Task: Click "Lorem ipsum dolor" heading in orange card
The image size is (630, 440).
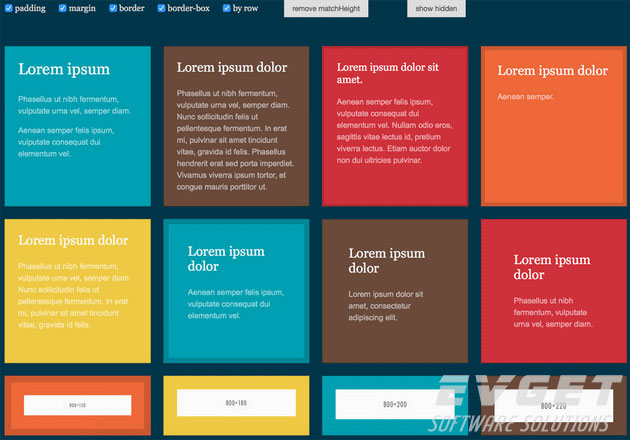Action: point(552,71)
